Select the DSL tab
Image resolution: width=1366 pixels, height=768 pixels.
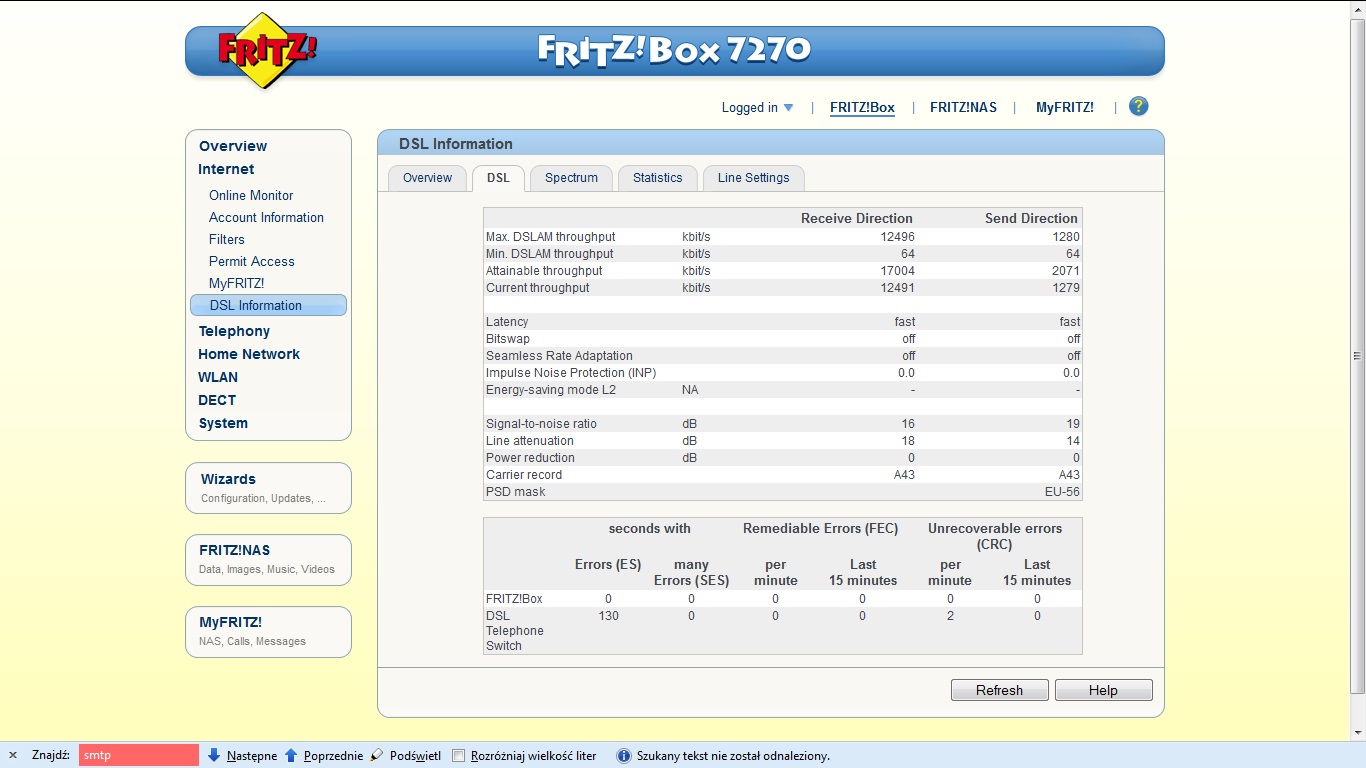click(x=498, y=178)
